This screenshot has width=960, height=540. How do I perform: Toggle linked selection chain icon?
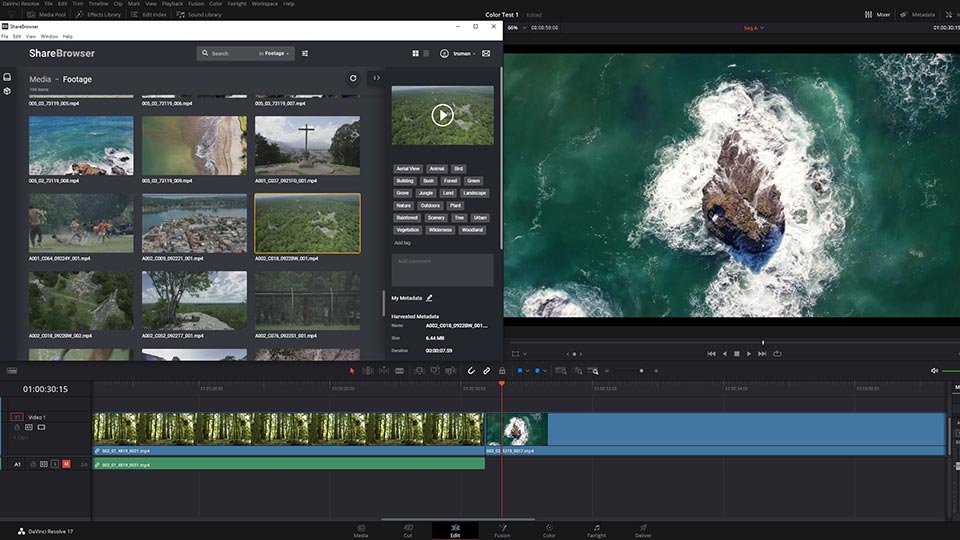[486, 370]
